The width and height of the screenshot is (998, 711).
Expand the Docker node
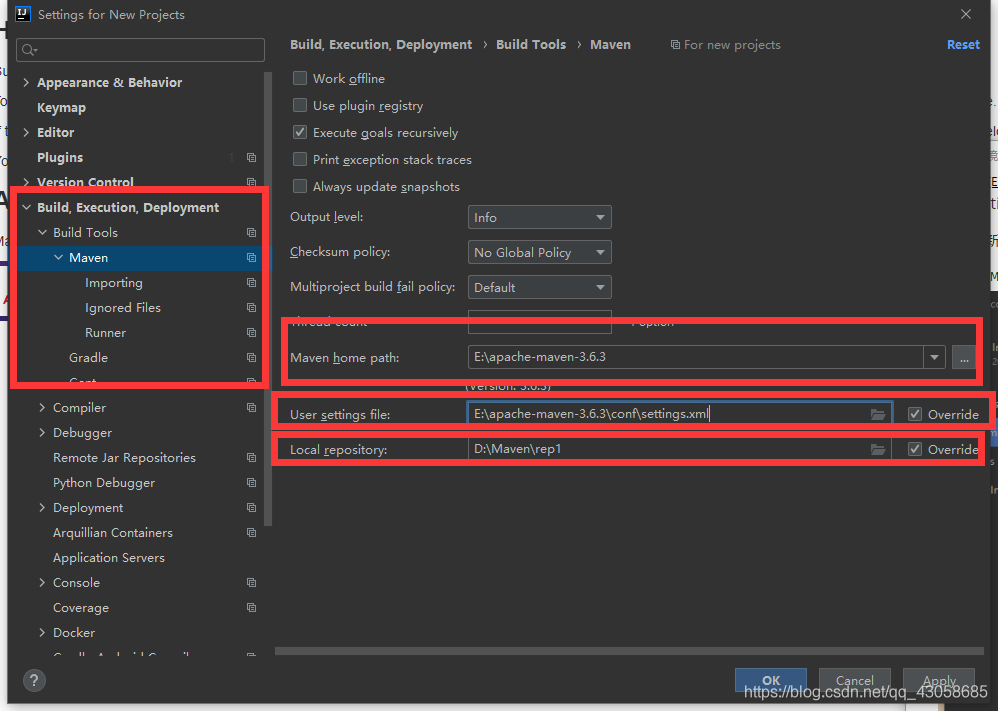(42, 632)
